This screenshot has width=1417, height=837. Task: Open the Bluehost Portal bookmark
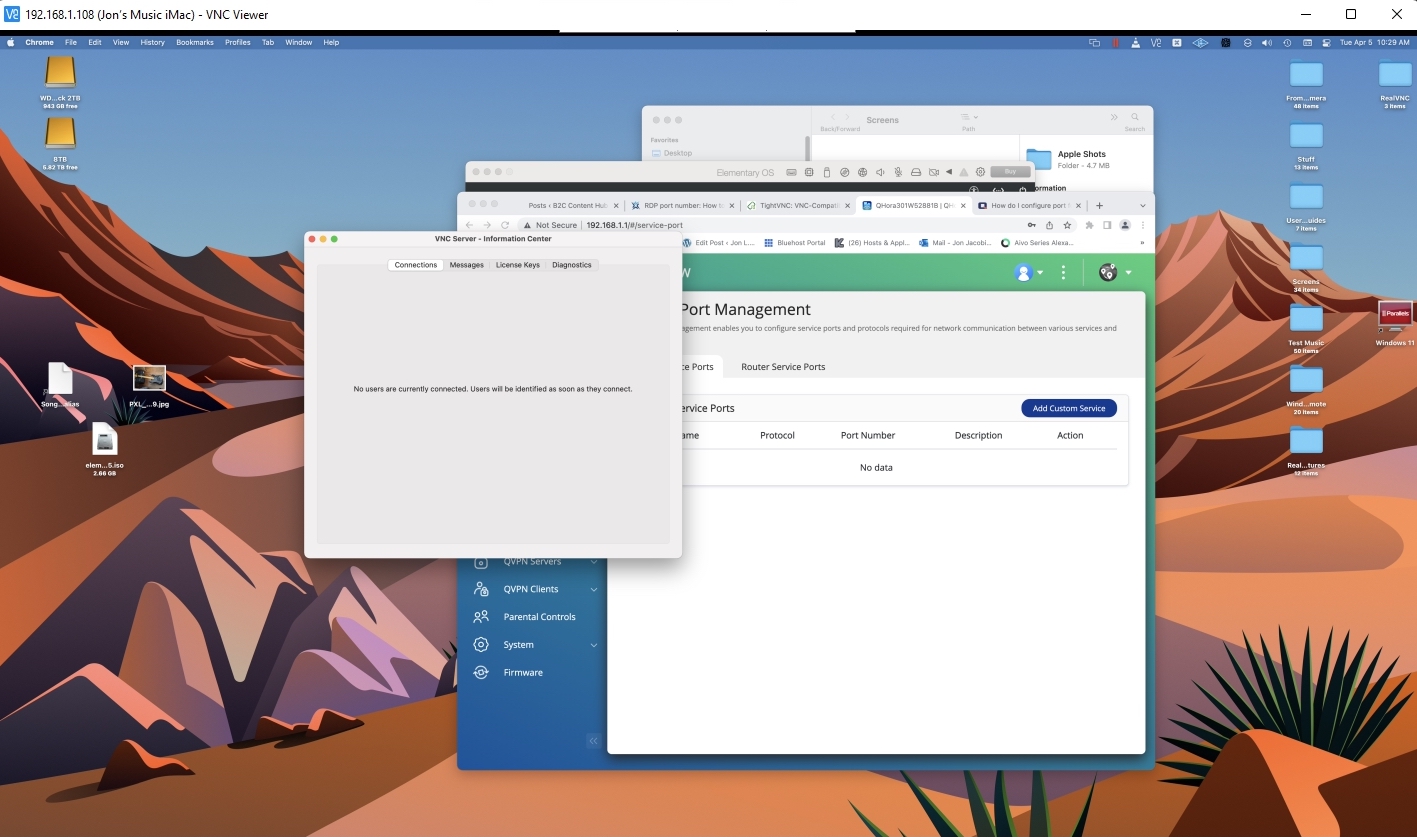point(794,243)
